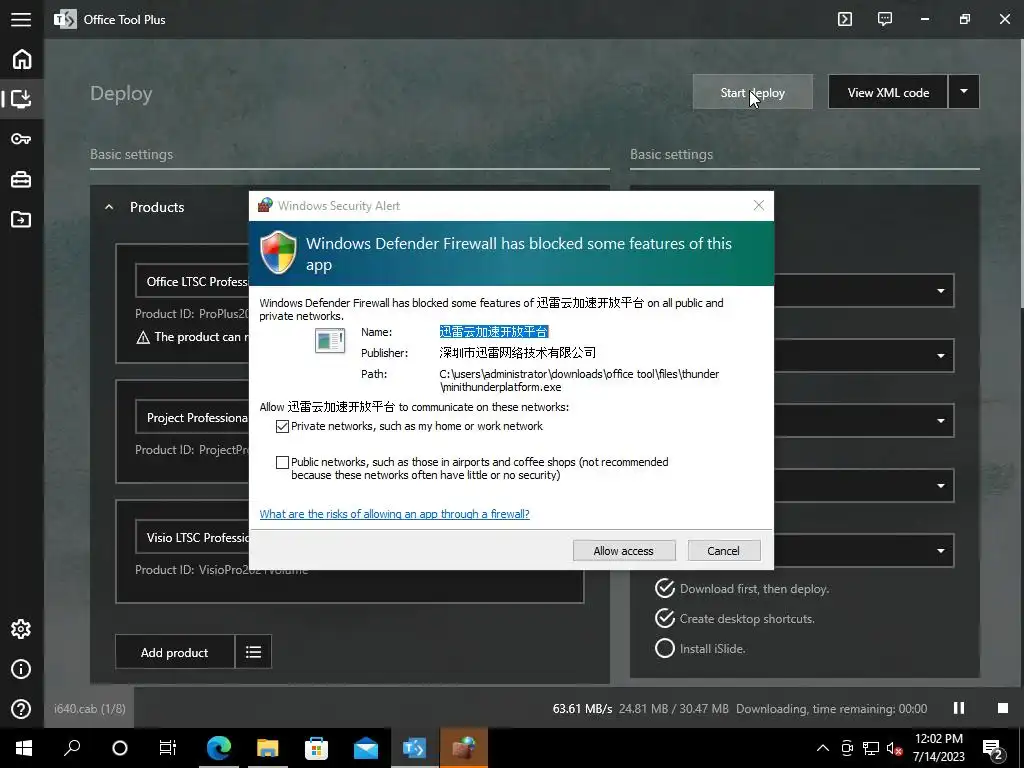Click the i640.cab (1/8) progress label

[x=89, y=709]
